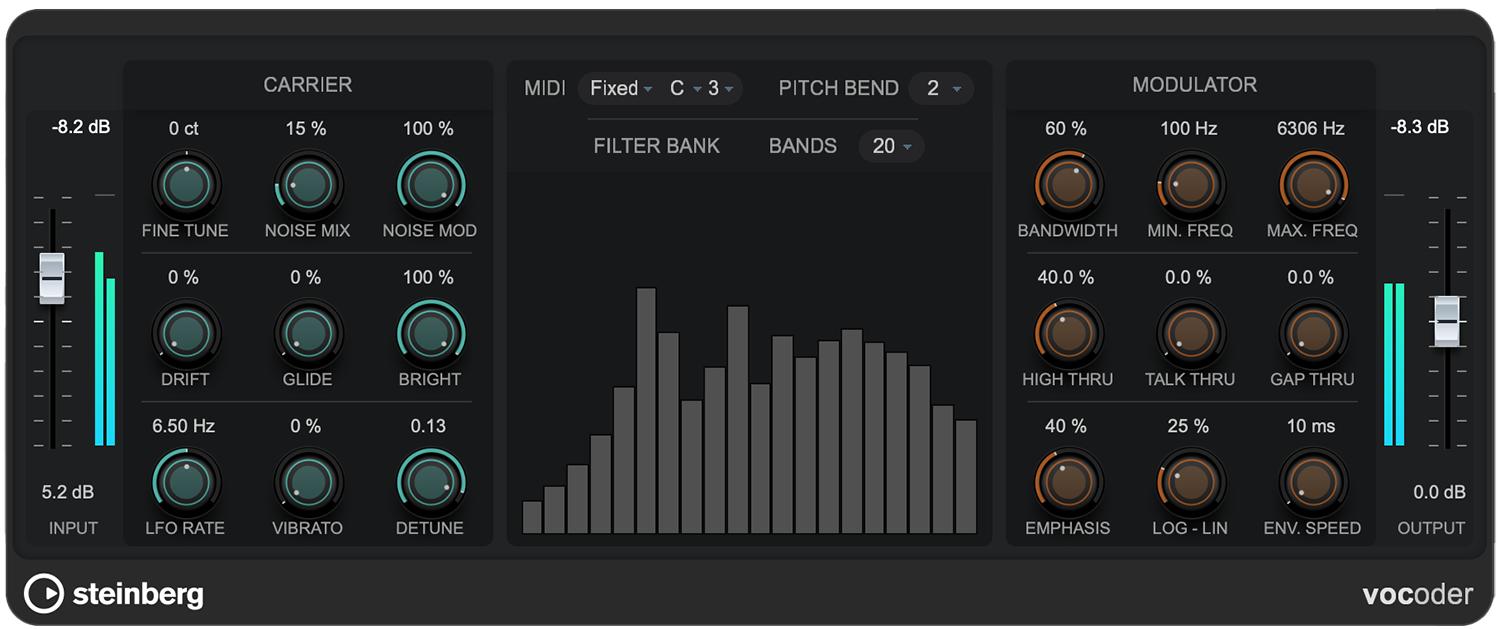
Task: Open the Bands count dropdown
Action: pos(892,147)
